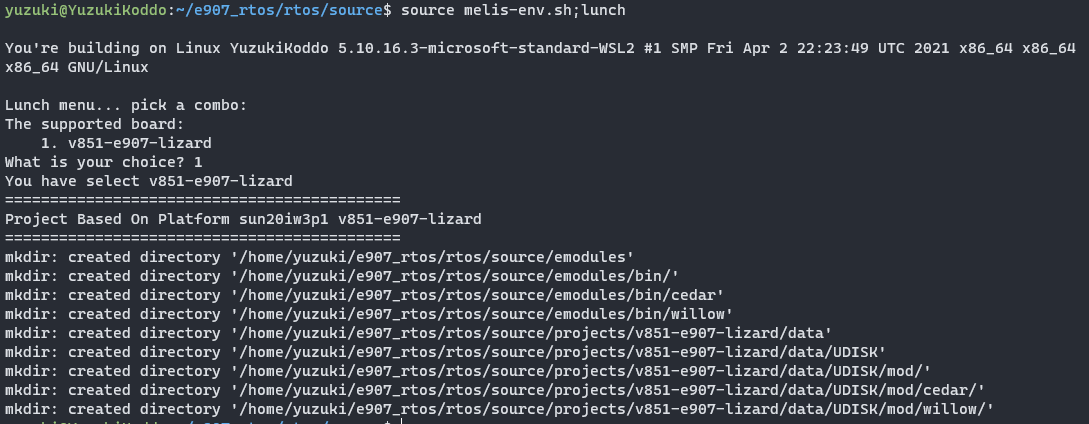Screen dimensions: 1089x424
Task: Click the 'Lunch menu... pick a combo:' line
Action: tap(125, 105)
